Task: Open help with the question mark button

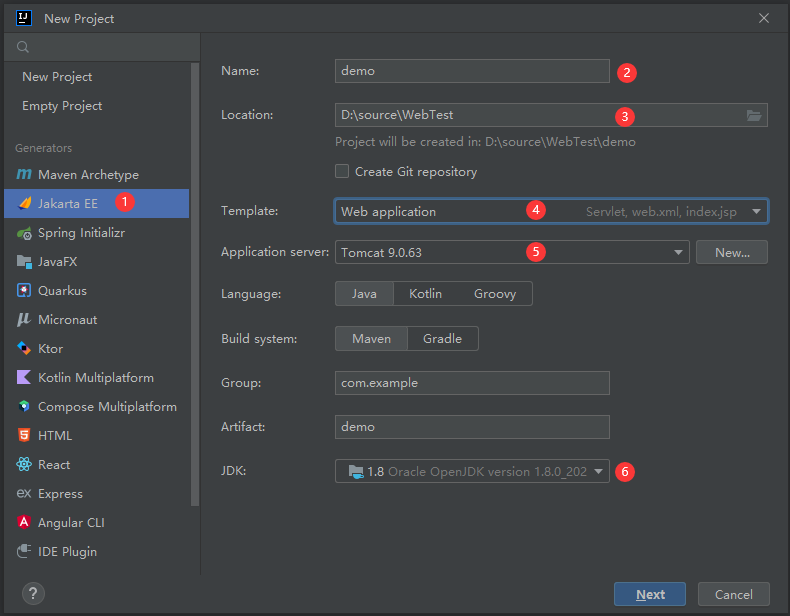Action: pyautogui.click(x=33, y=594)
